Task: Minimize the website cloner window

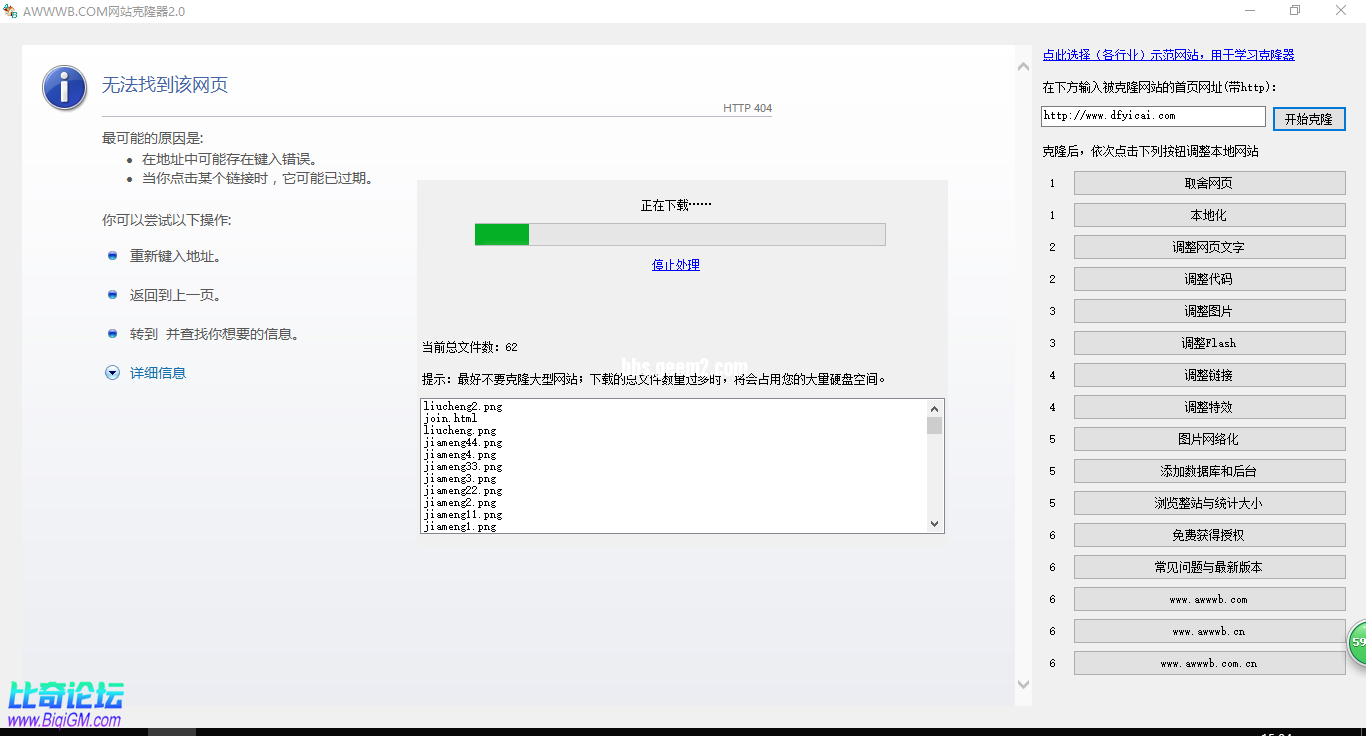Action: point(1250,11)
